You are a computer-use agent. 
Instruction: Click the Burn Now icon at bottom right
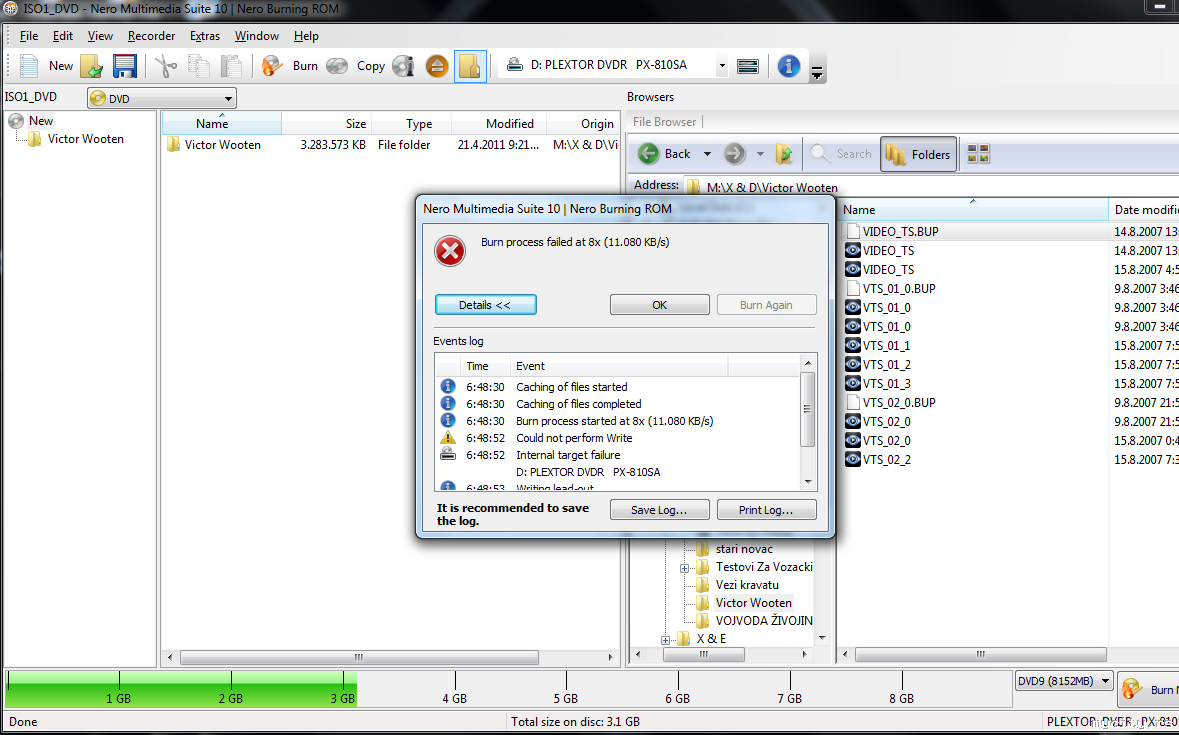[x=1132, y=690]
